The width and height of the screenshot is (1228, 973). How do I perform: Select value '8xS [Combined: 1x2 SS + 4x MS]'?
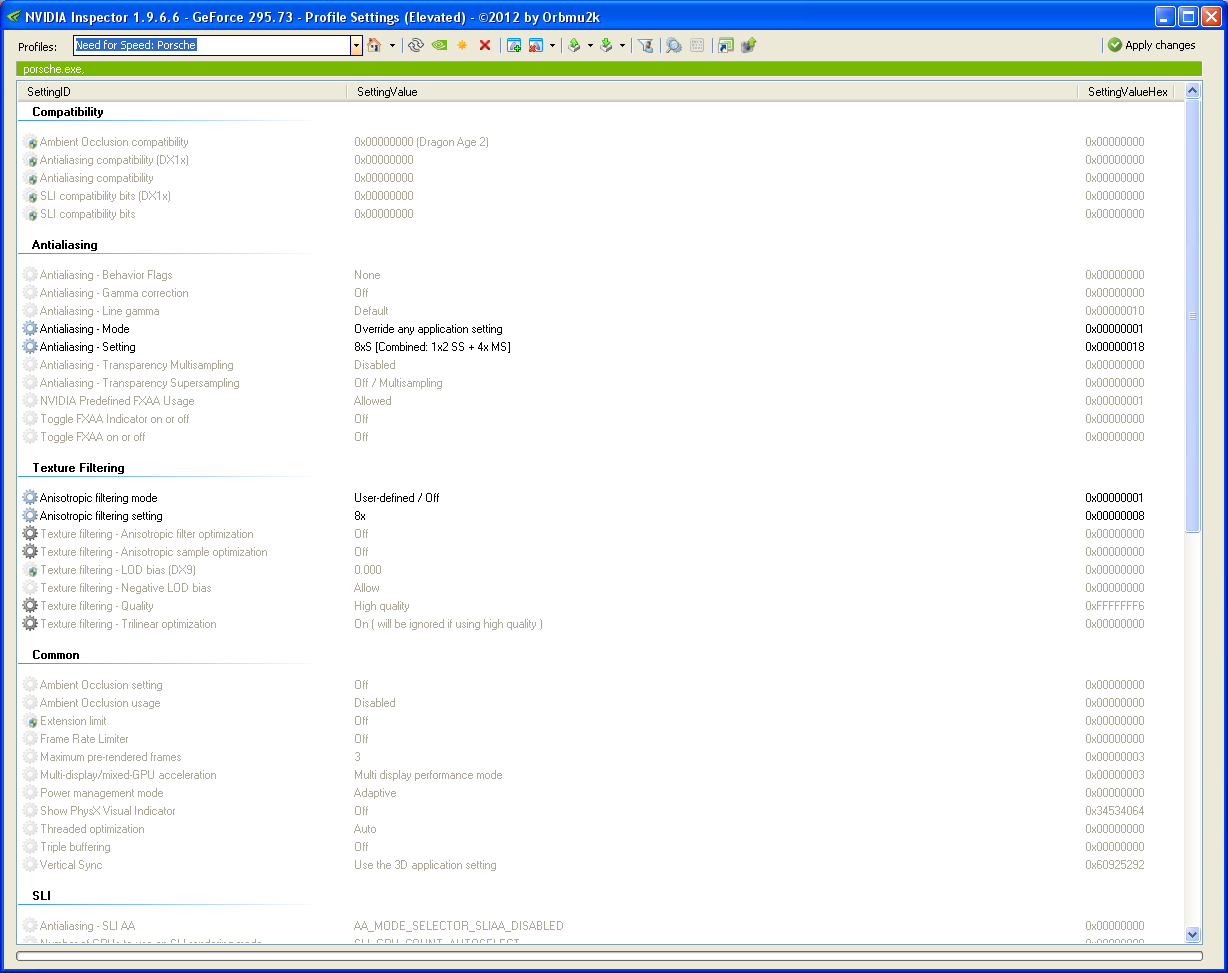click(x=432, y=347)
